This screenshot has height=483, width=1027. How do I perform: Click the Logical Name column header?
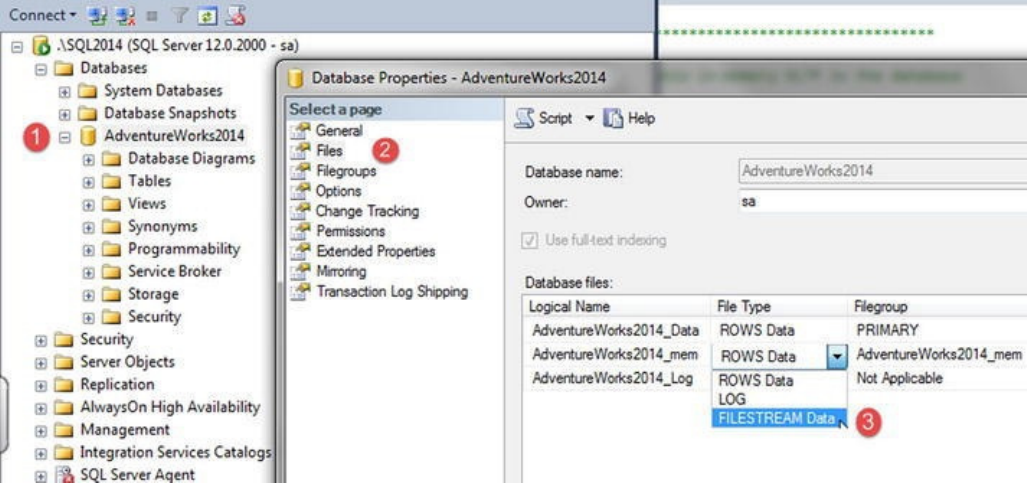point(616,307)
